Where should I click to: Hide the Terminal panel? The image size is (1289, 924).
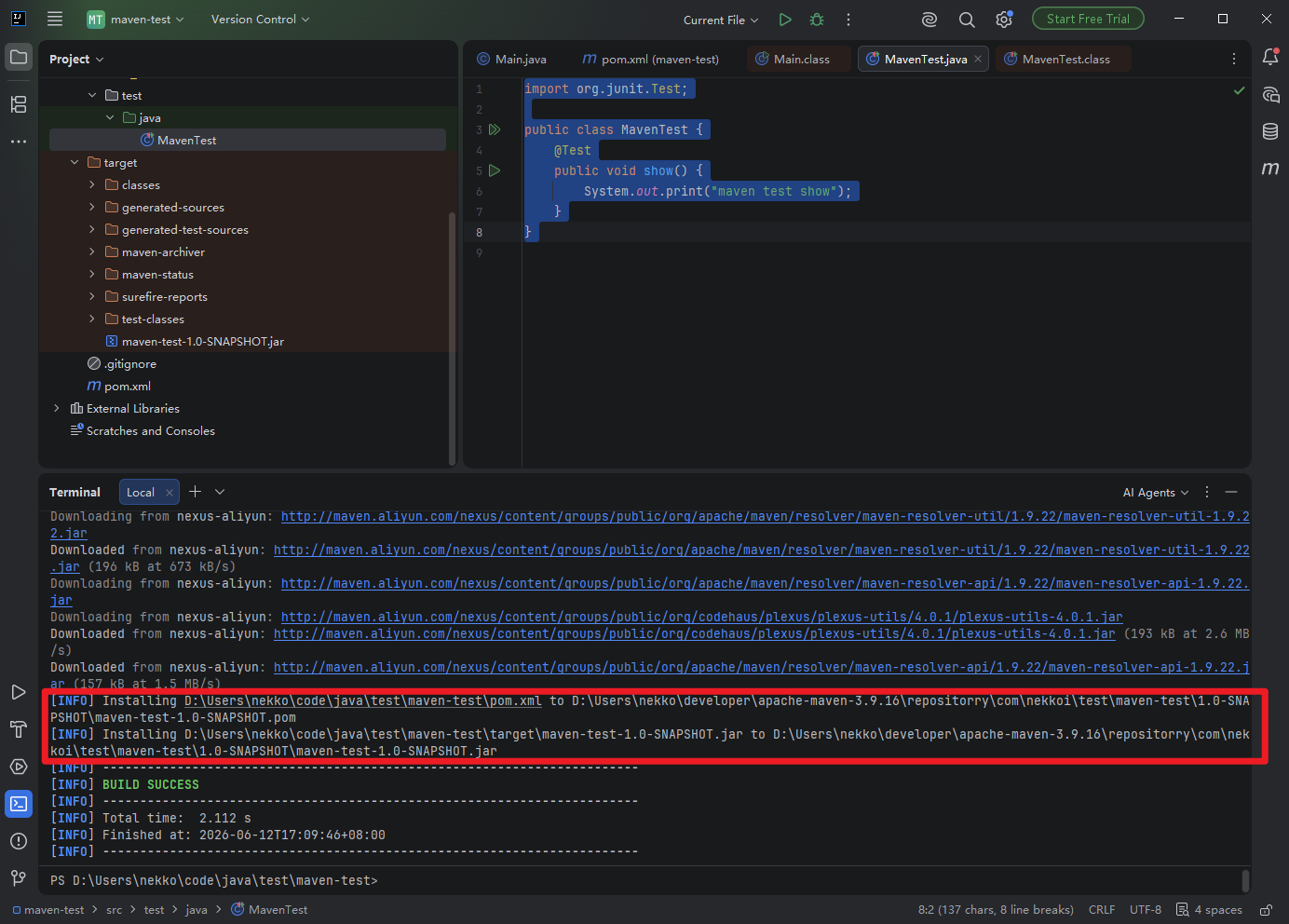coord(1231,492)
